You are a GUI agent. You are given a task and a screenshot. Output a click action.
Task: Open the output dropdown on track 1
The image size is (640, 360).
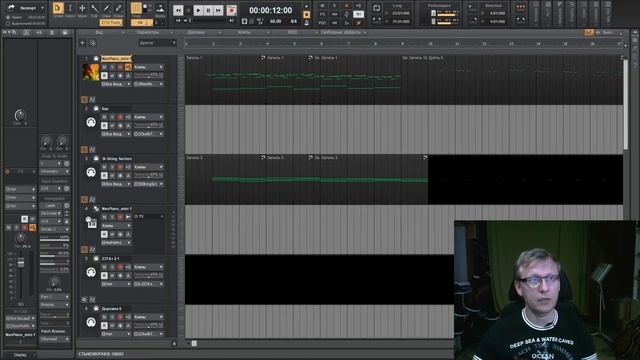pyautogui.click(x=149, y=84)
